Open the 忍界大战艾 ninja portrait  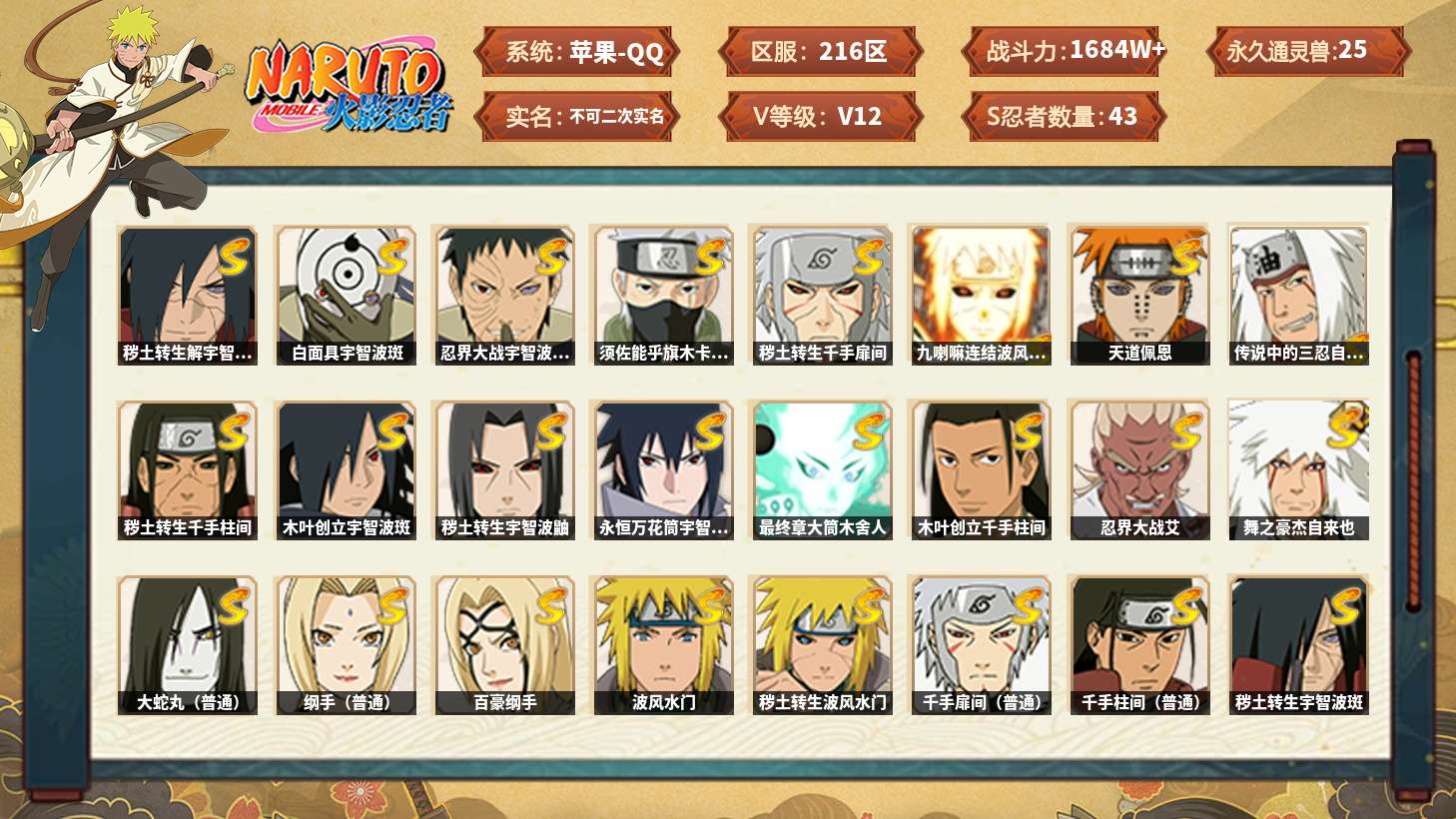(x=1138, y=470)
